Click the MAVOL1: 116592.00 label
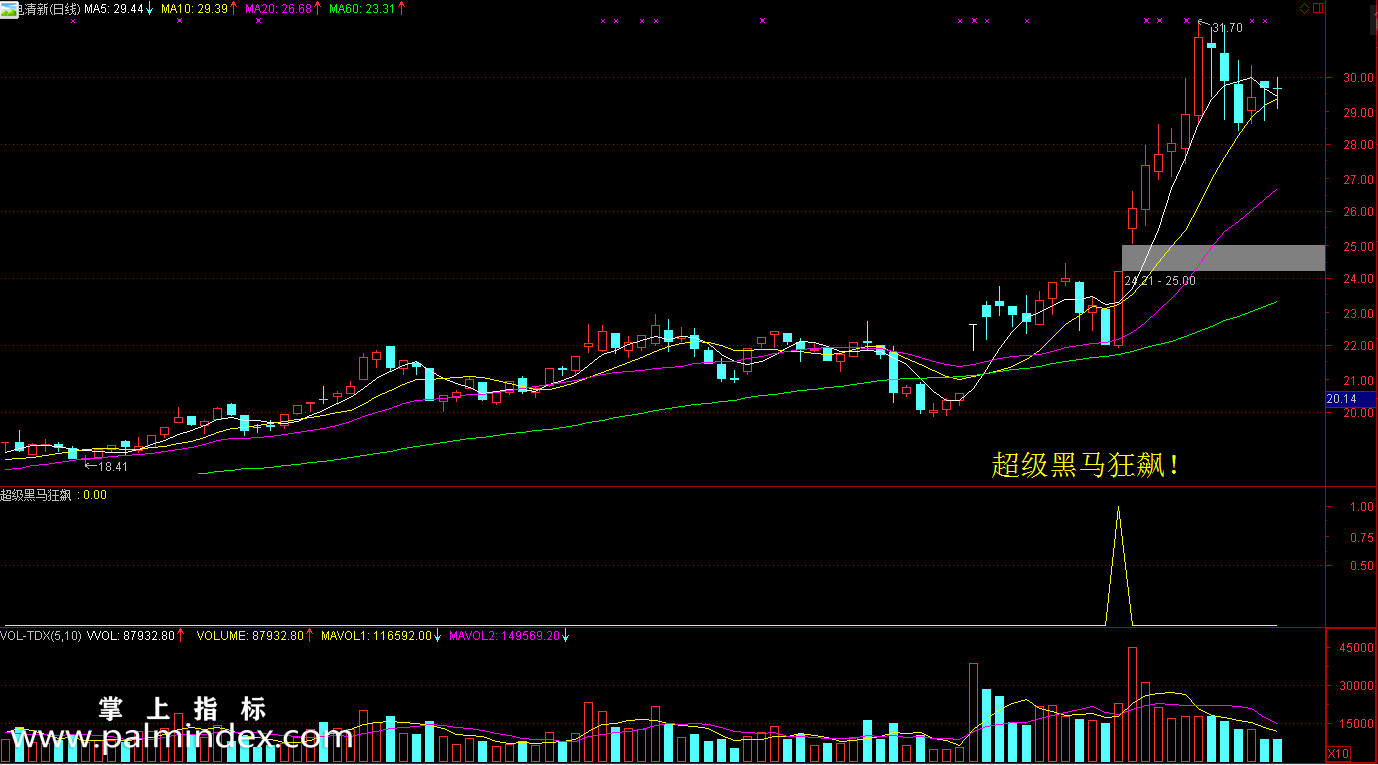The image size is (1378, 765). [376, 635]
